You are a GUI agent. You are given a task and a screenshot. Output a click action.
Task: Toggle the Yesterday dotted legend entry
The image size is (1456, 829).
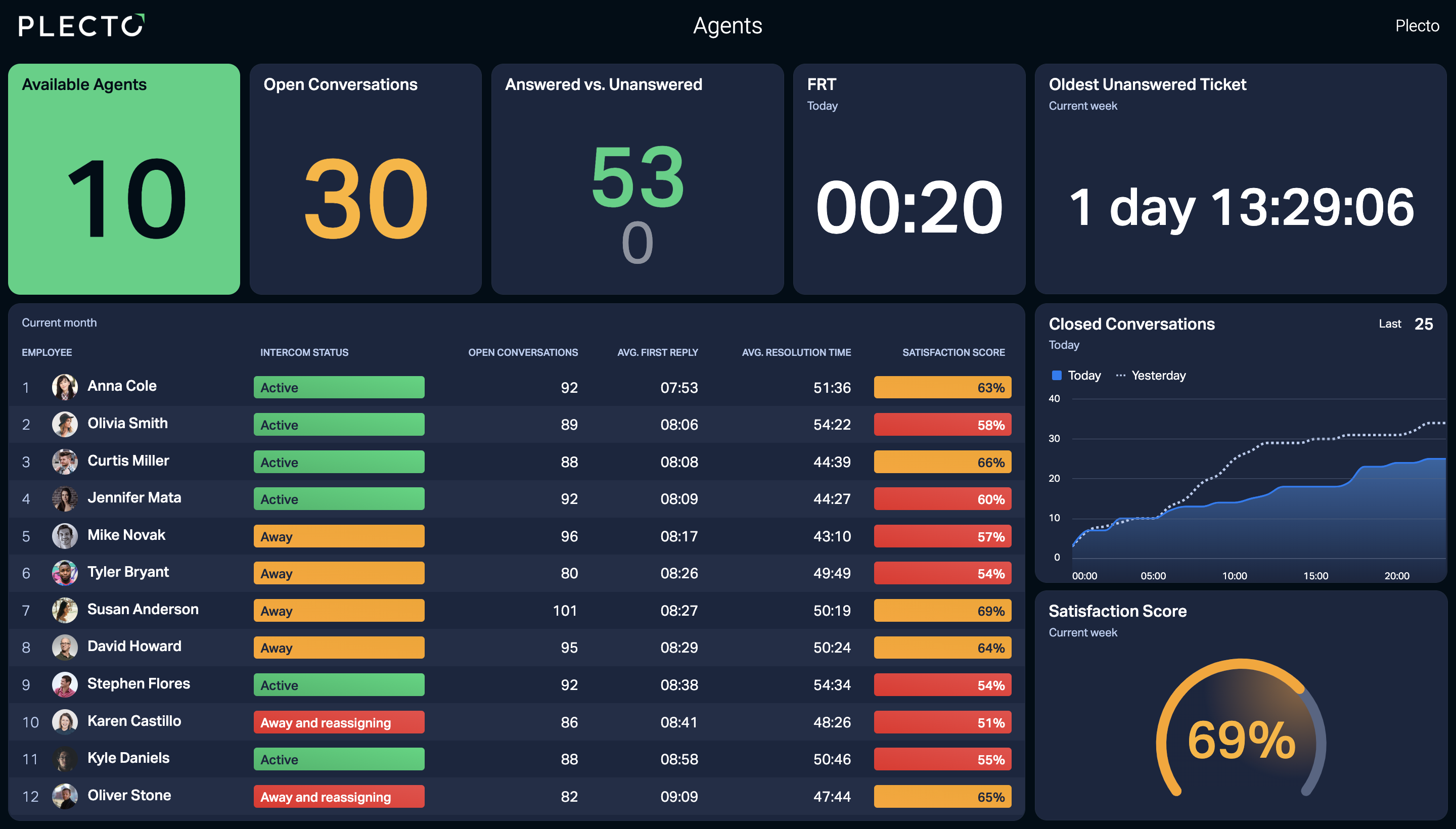(x=1151, y=375)
